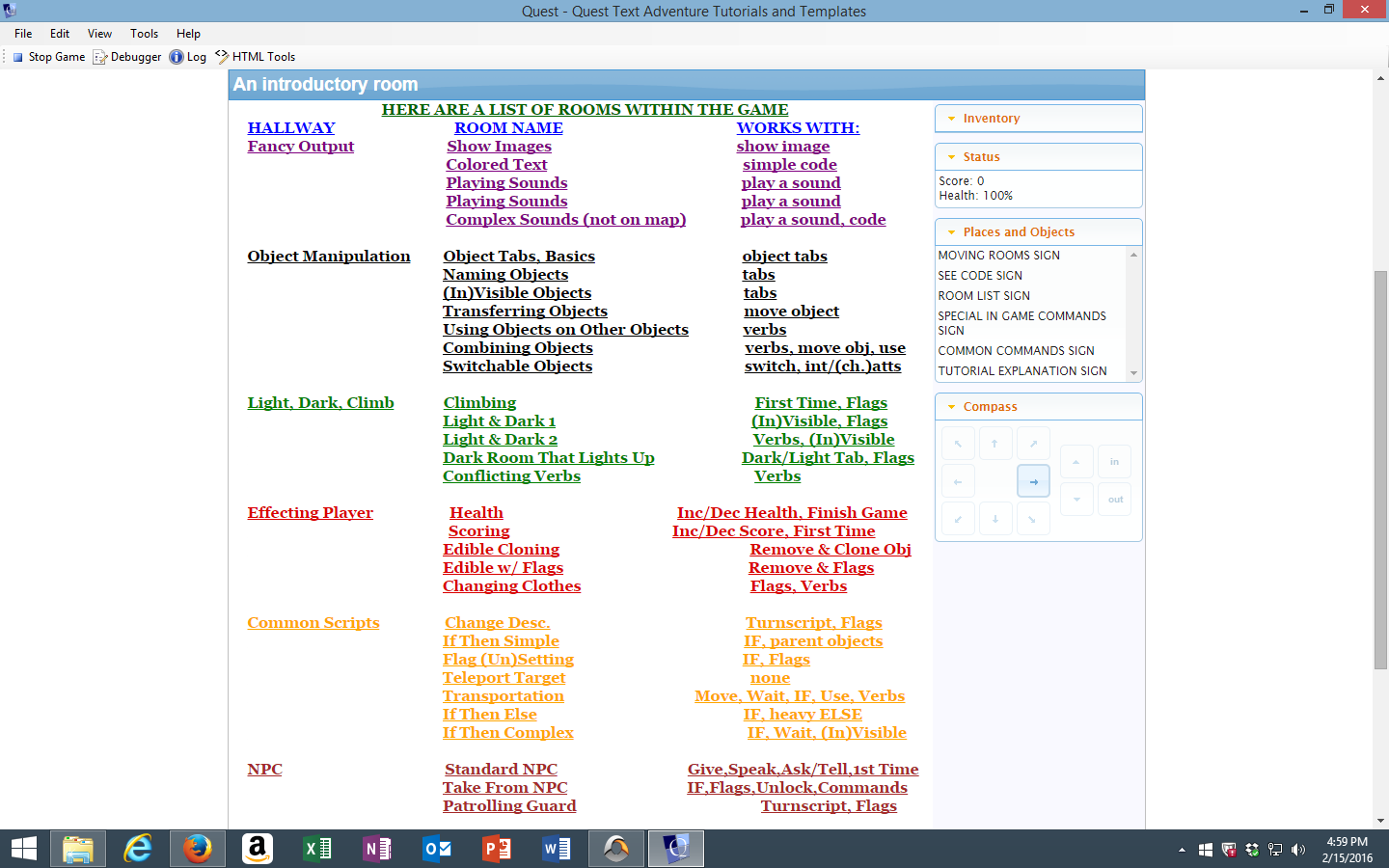This screenshot has height=868, width=1389.
Task: Open the View menu
Action: click(x=99, y=33)
